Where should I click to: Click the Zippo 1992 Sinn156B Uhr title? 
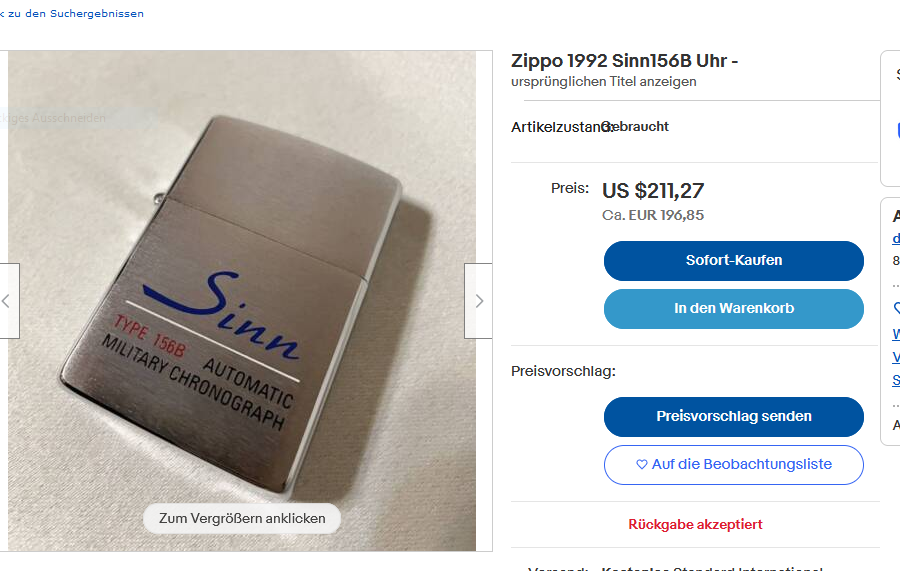click(624, 61)
